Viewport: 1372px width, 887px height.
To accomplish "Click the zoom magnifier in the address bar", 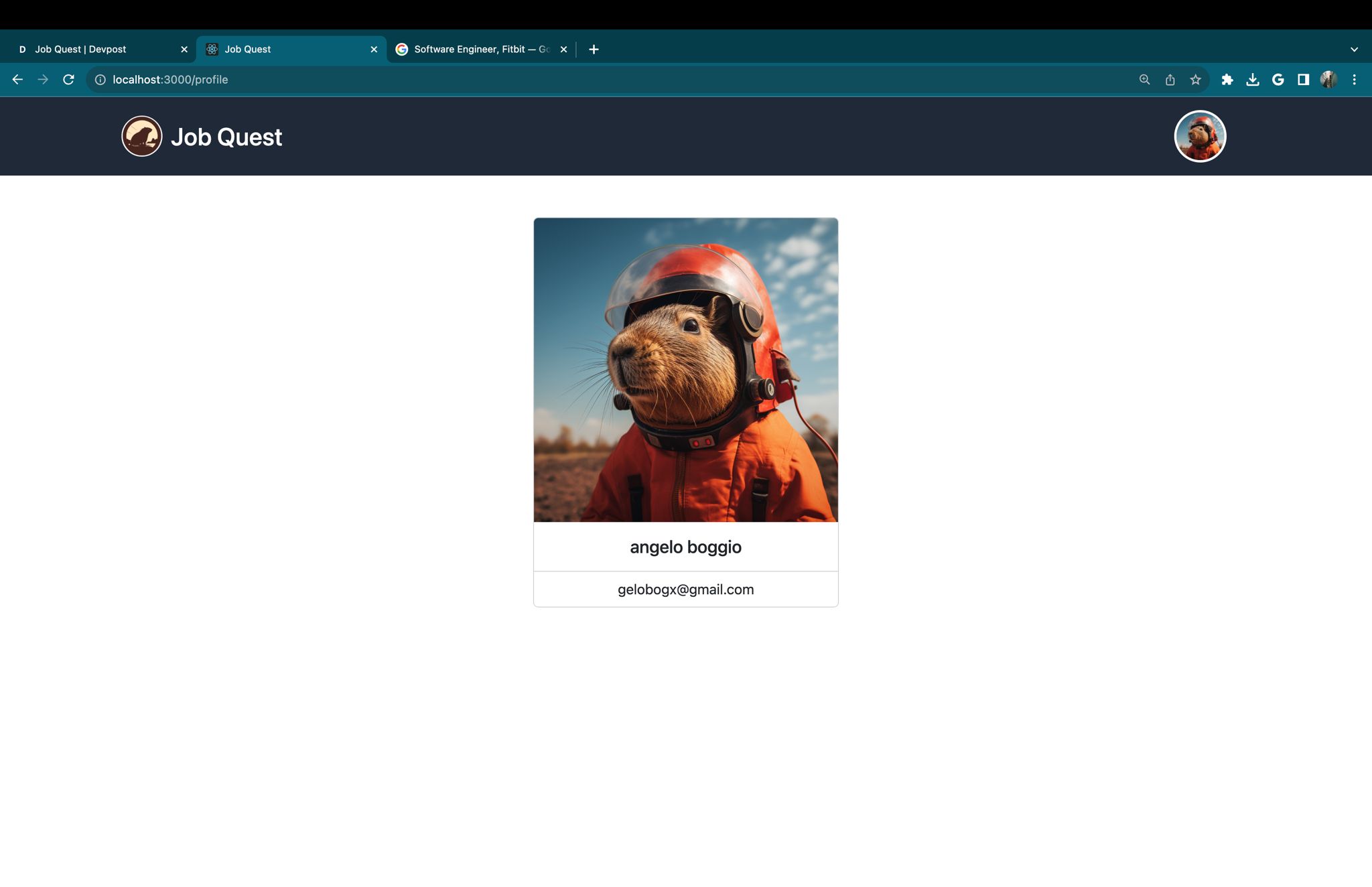I will [1145, 80].
